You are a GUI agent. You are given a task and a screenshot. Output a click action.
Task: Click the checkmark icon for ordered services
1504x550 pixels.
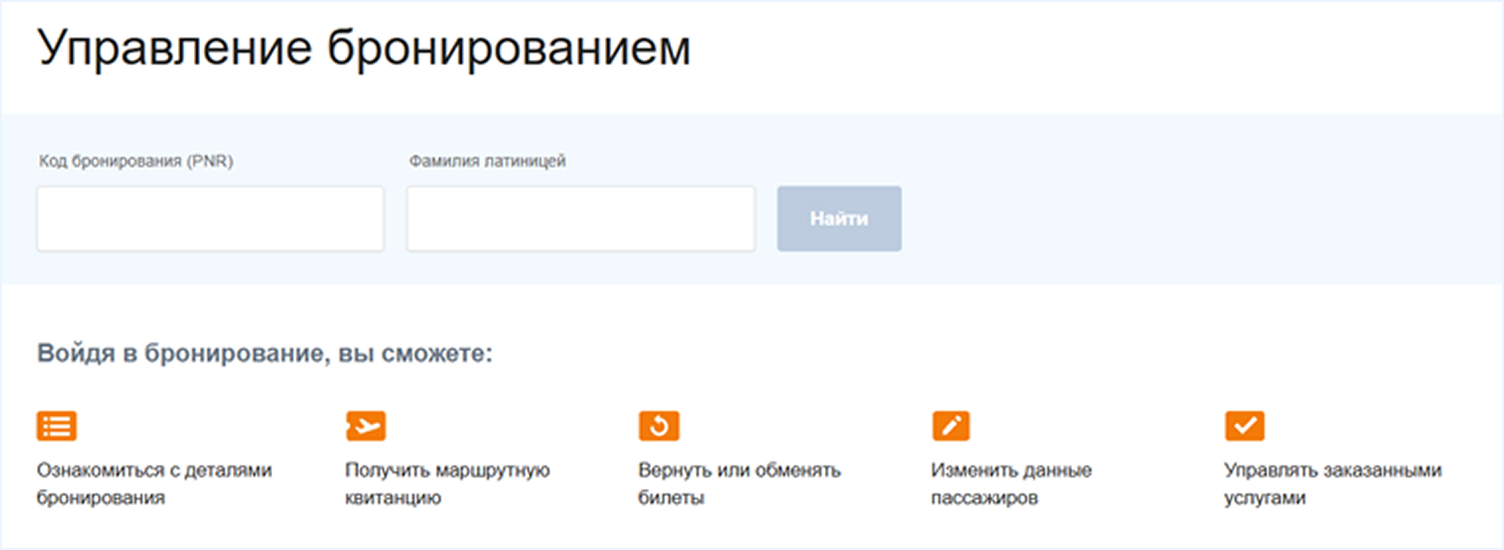(x=1245, y=426)
